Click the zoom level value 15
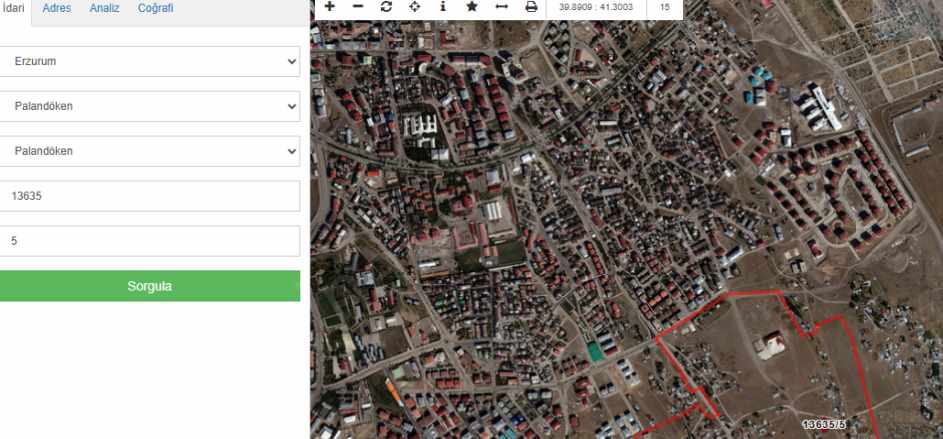This screenshot has height=439, width=943. [665, 7]
